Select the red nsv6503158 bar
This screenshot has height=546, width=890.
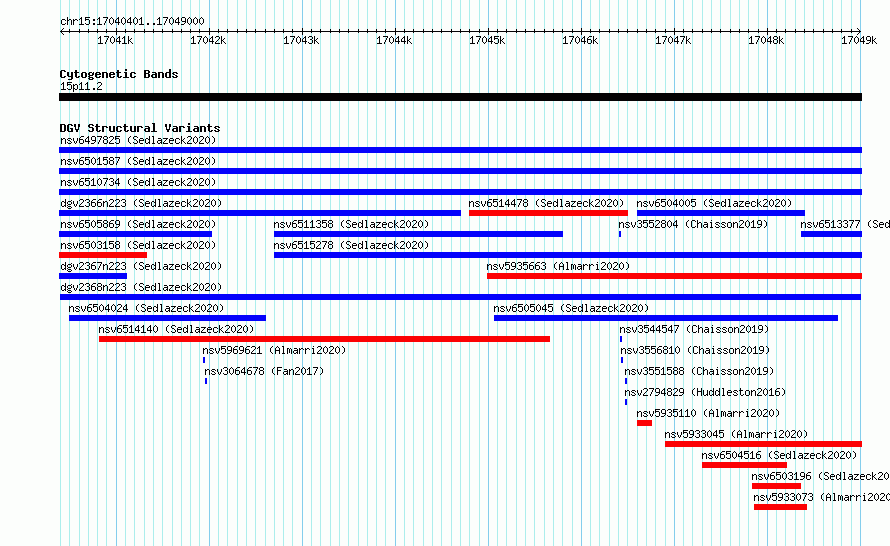[103, 255]
